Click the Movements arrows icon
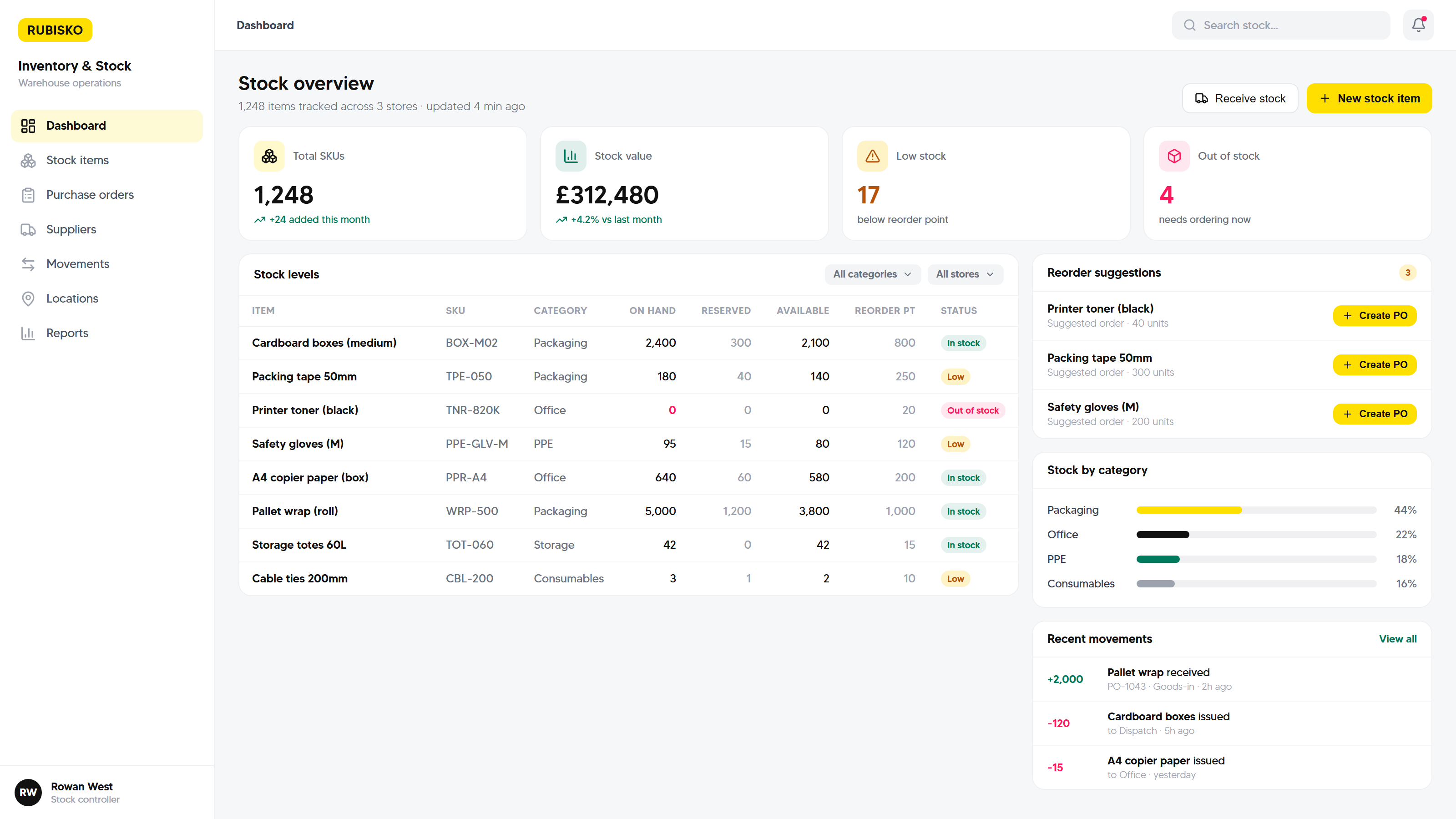Screen dimensions: 1456x819 28,264
